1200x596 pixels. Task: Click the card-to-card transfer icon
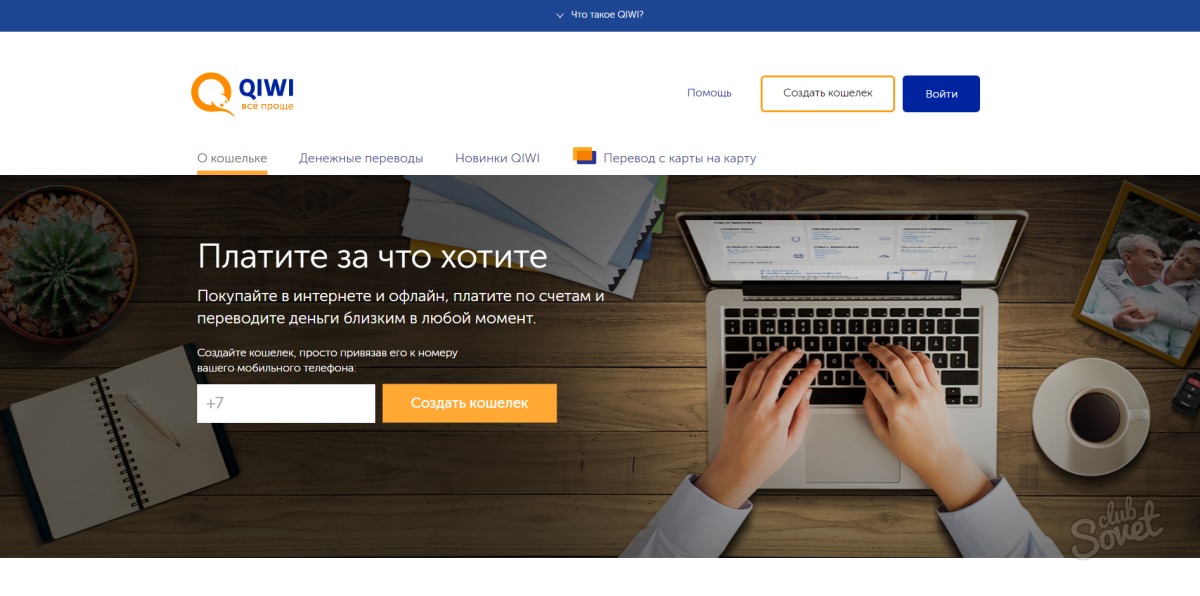(585, 155)
